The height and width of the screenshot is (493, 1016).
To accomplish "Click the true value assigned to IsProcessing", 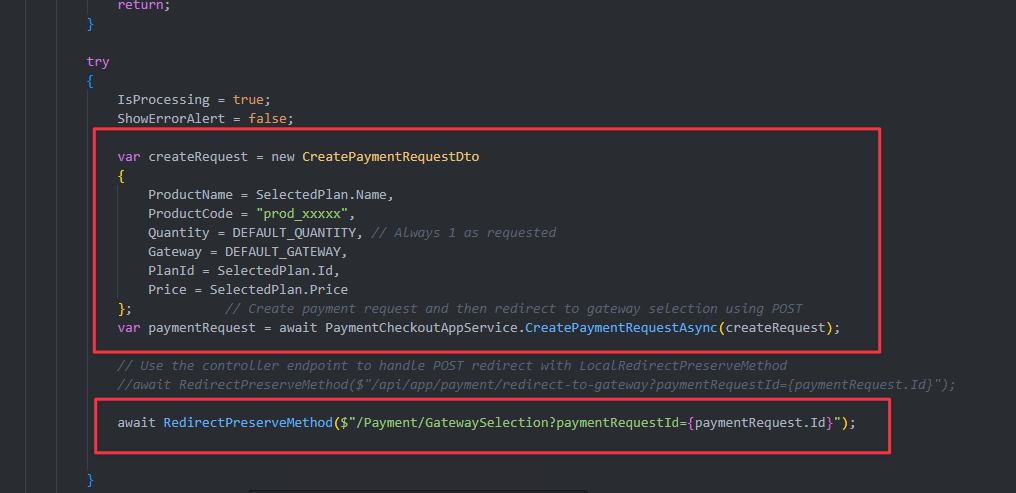I will point(248,100).
